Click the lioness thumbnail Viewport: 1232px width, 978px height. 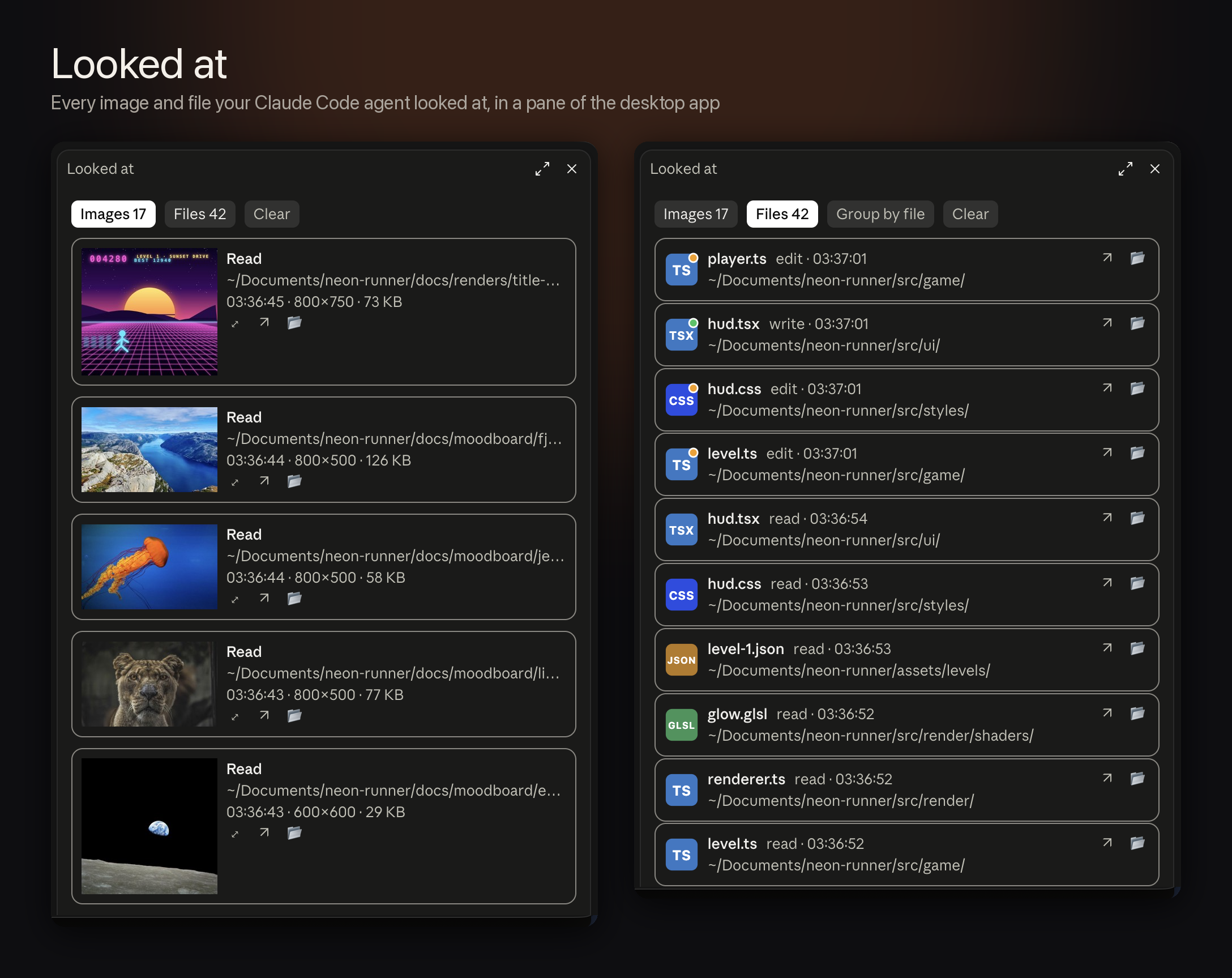[x=149, y=684]
